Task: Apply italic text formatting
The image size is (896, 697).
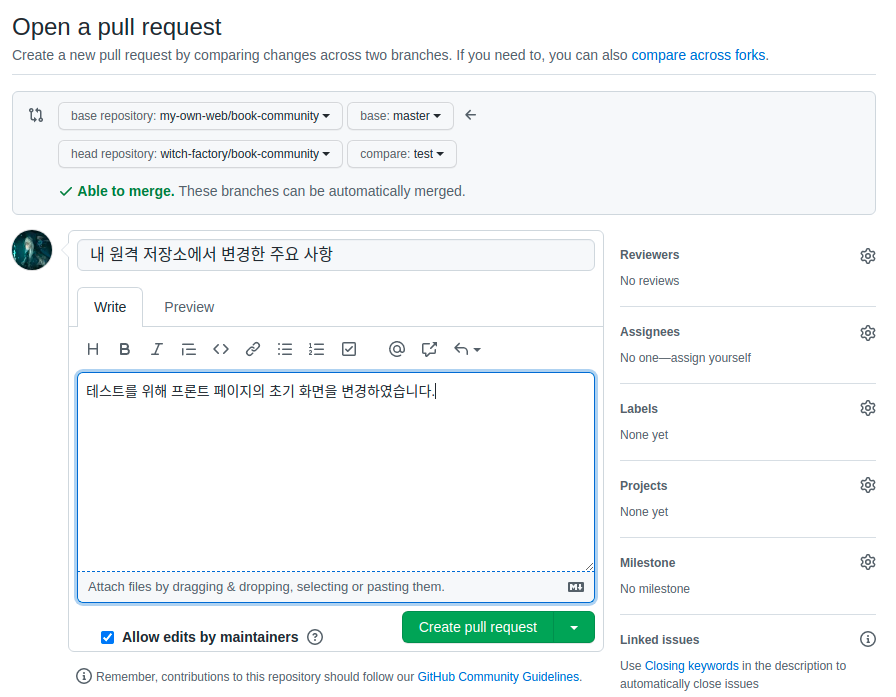Action: coord(157,349)
